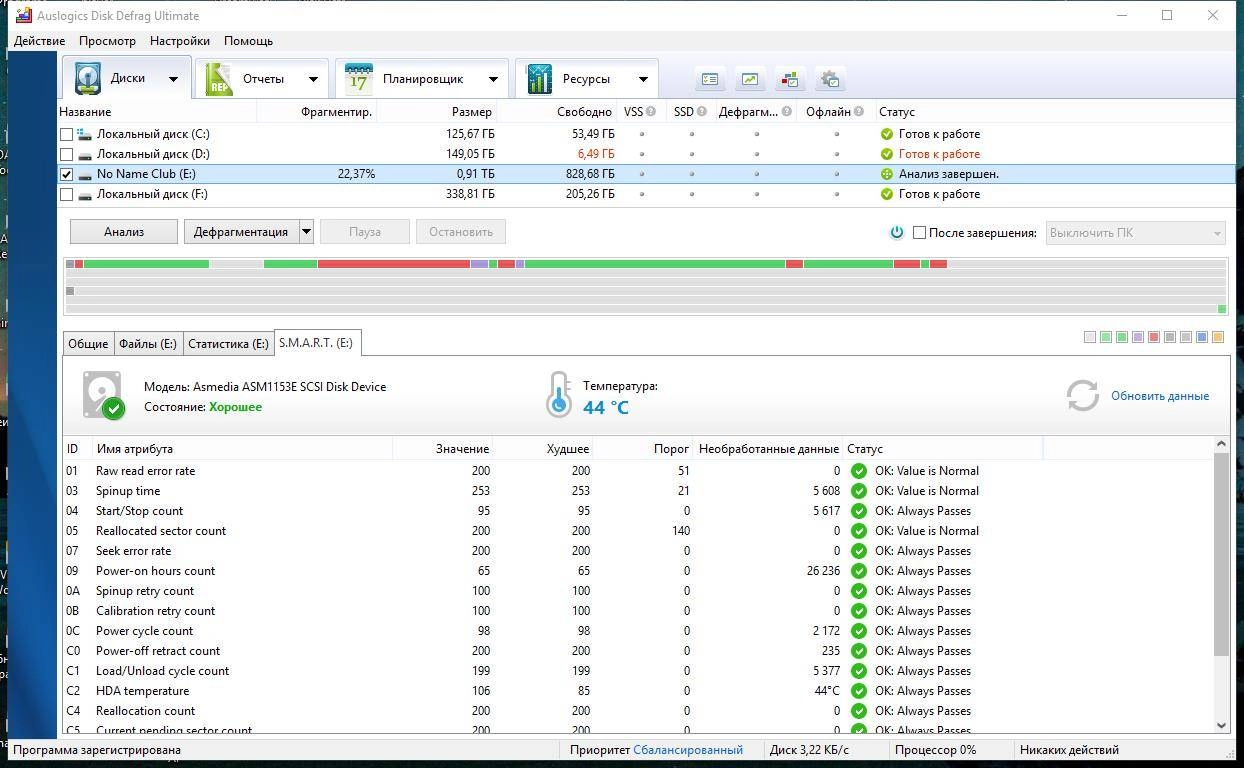Open the Просмотр menu
The image size is (1244, 768).
107,41
